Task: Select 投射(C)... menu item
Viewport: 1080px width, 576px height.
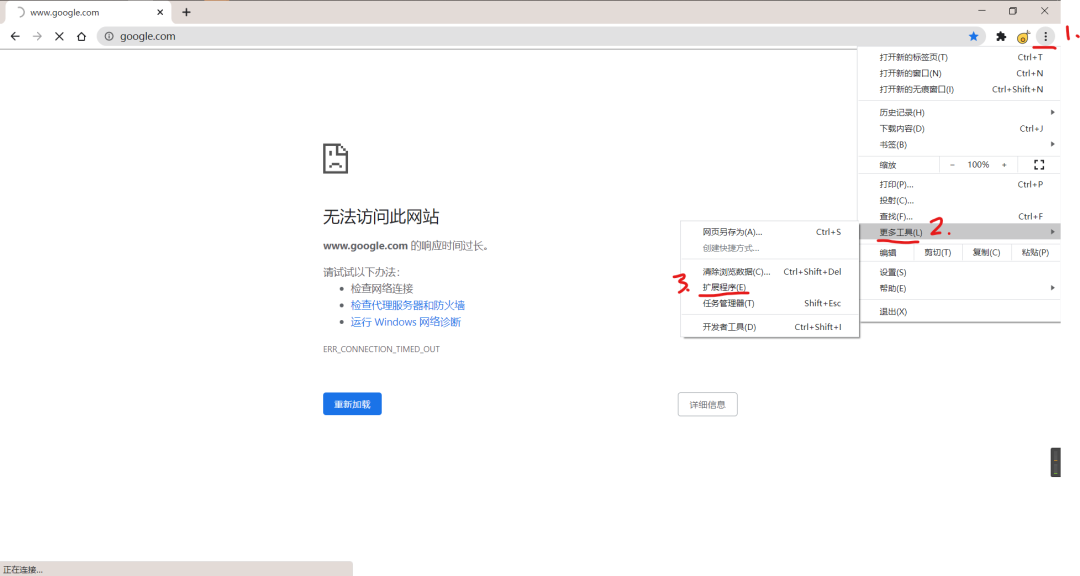Action: click(959, 200)
